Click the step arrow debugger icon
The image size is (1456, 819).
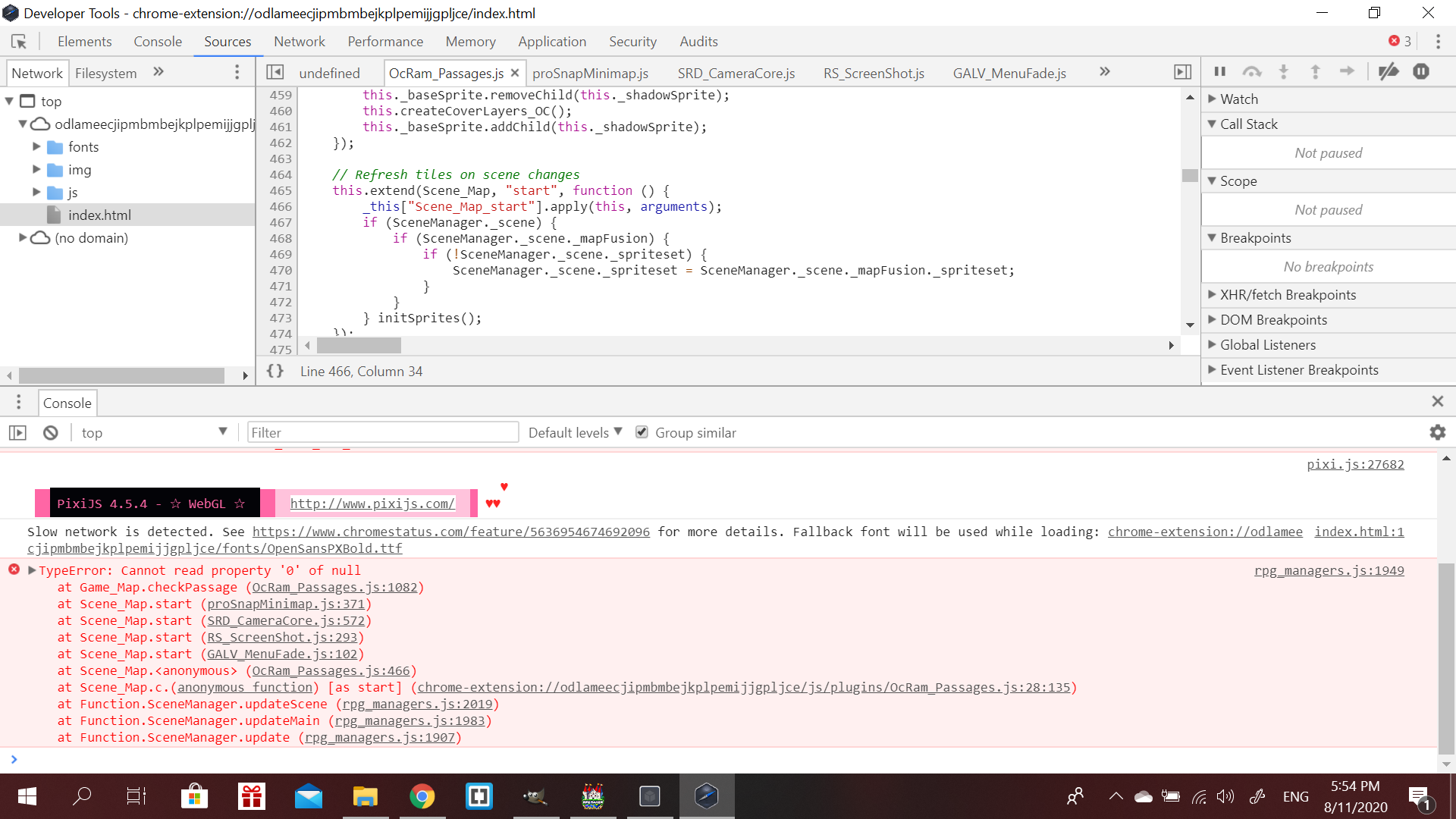[1347, 71]
